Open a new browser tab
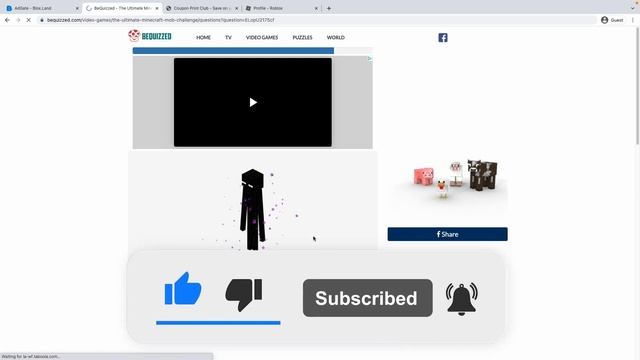The image size is (640, 360). pos(329,8)
